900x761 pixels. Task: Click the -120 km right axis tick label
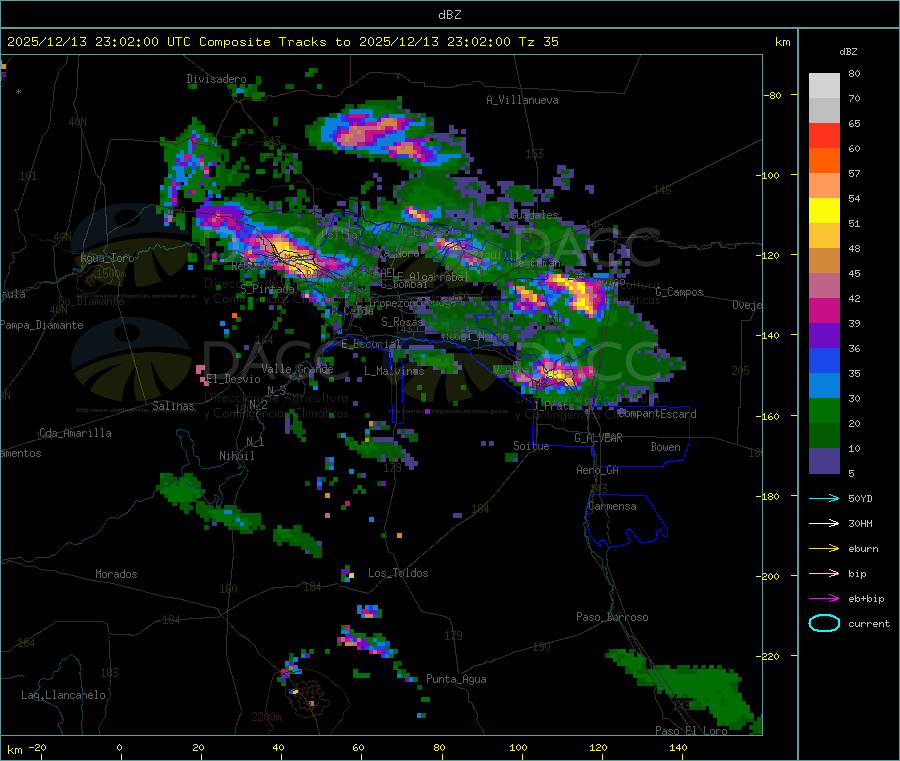point(768,255)
